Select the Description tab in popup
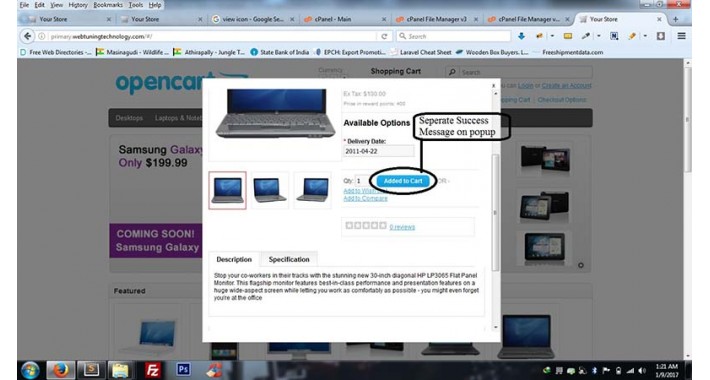 pos(234,260)
